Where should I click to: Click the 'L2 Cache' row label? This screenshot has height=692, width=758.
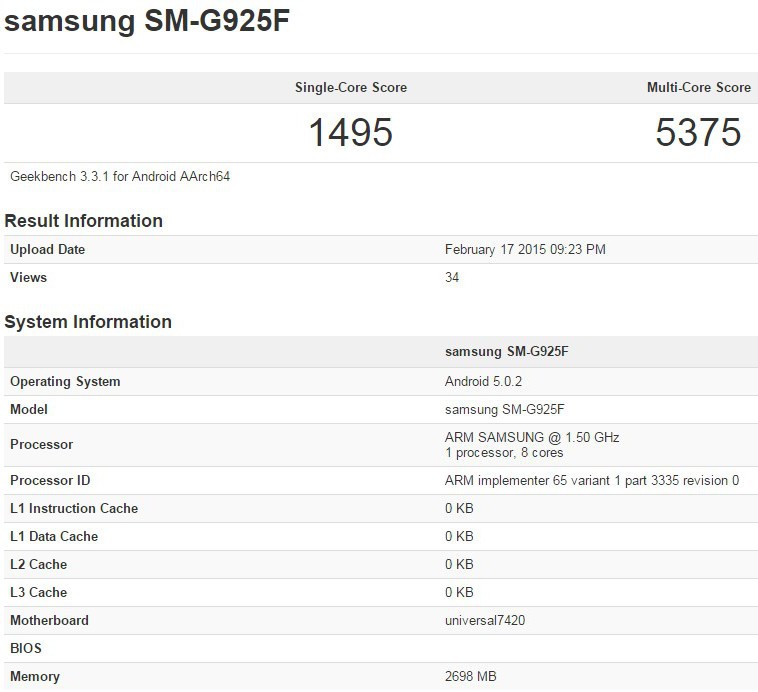[39, 565]
